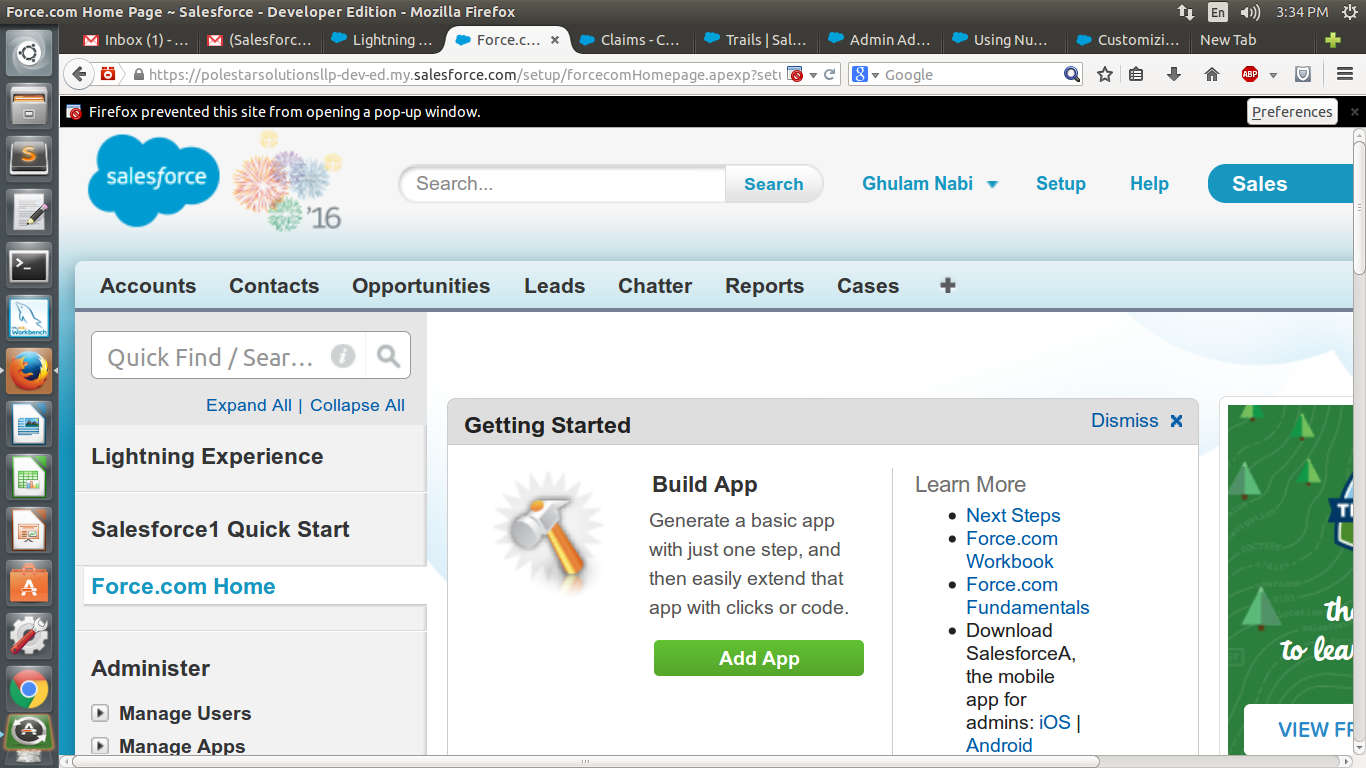Image resolution: width=1366 pixels, height=768 pixels.
Task: Open the Next Steps link
Action: click(x=1013, y=516)
